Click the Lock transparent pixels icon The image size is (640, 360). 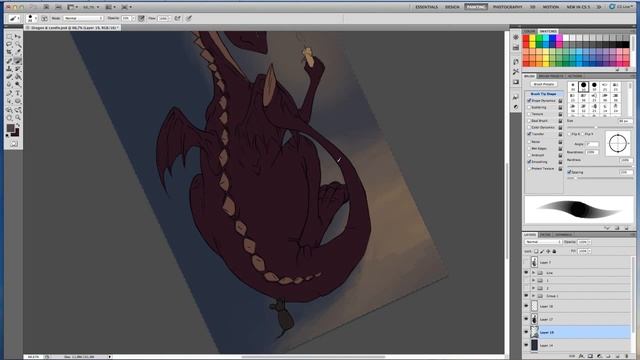coord(536,251)
